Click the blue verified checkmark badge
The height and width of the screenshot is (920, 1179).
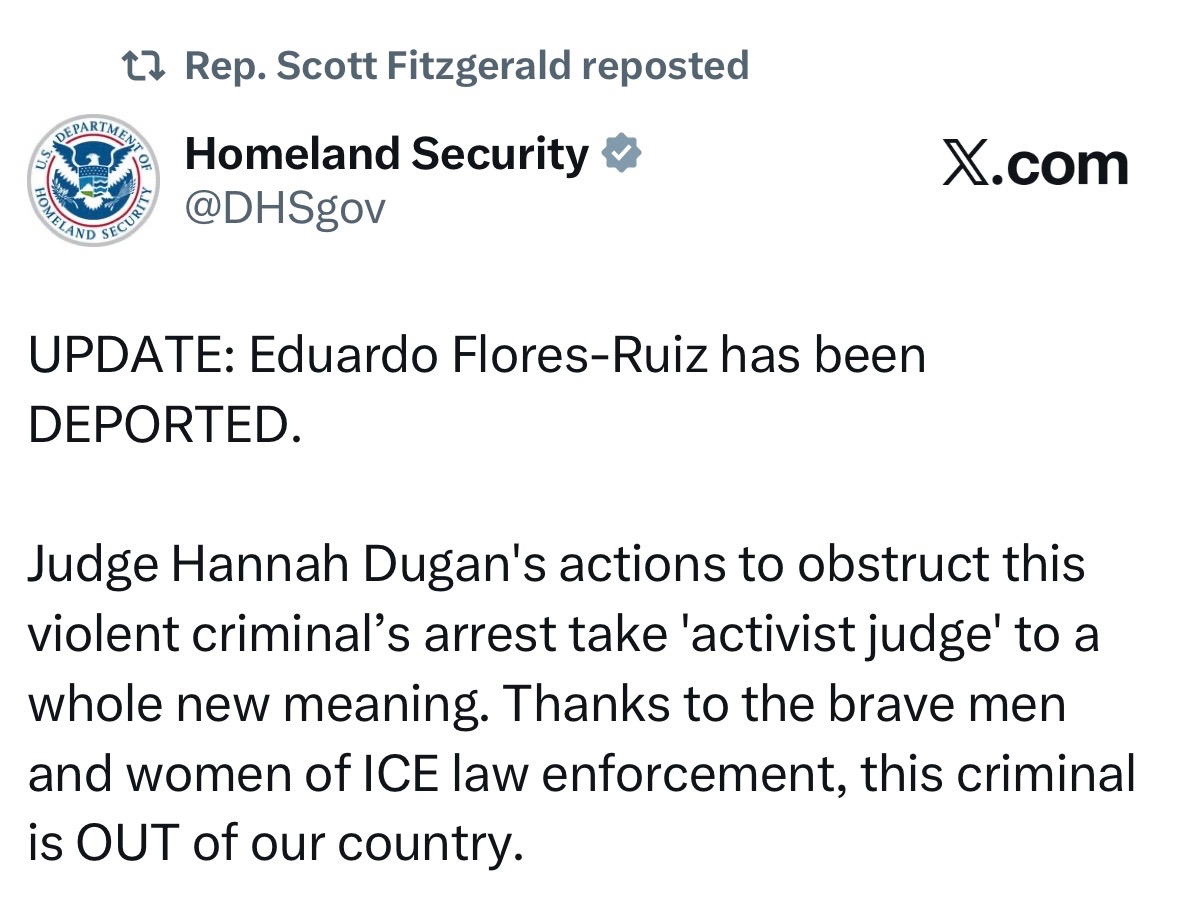tap(622, 155)
